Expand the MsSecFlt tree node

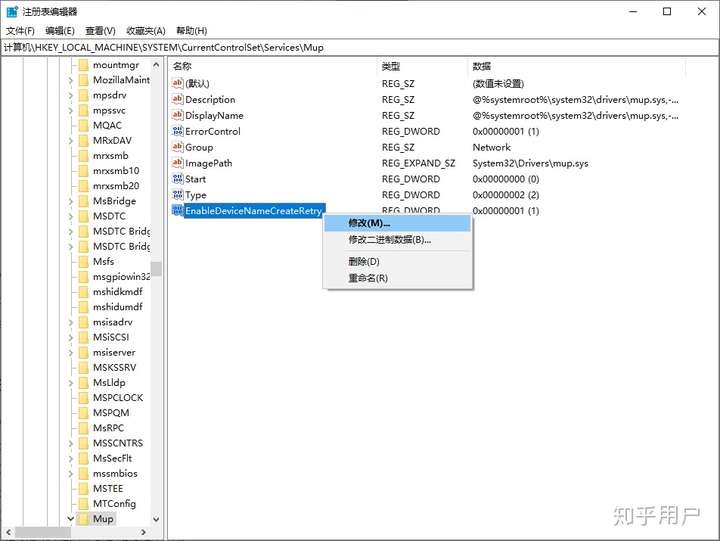pyautogui.click(x=71, y=459)
